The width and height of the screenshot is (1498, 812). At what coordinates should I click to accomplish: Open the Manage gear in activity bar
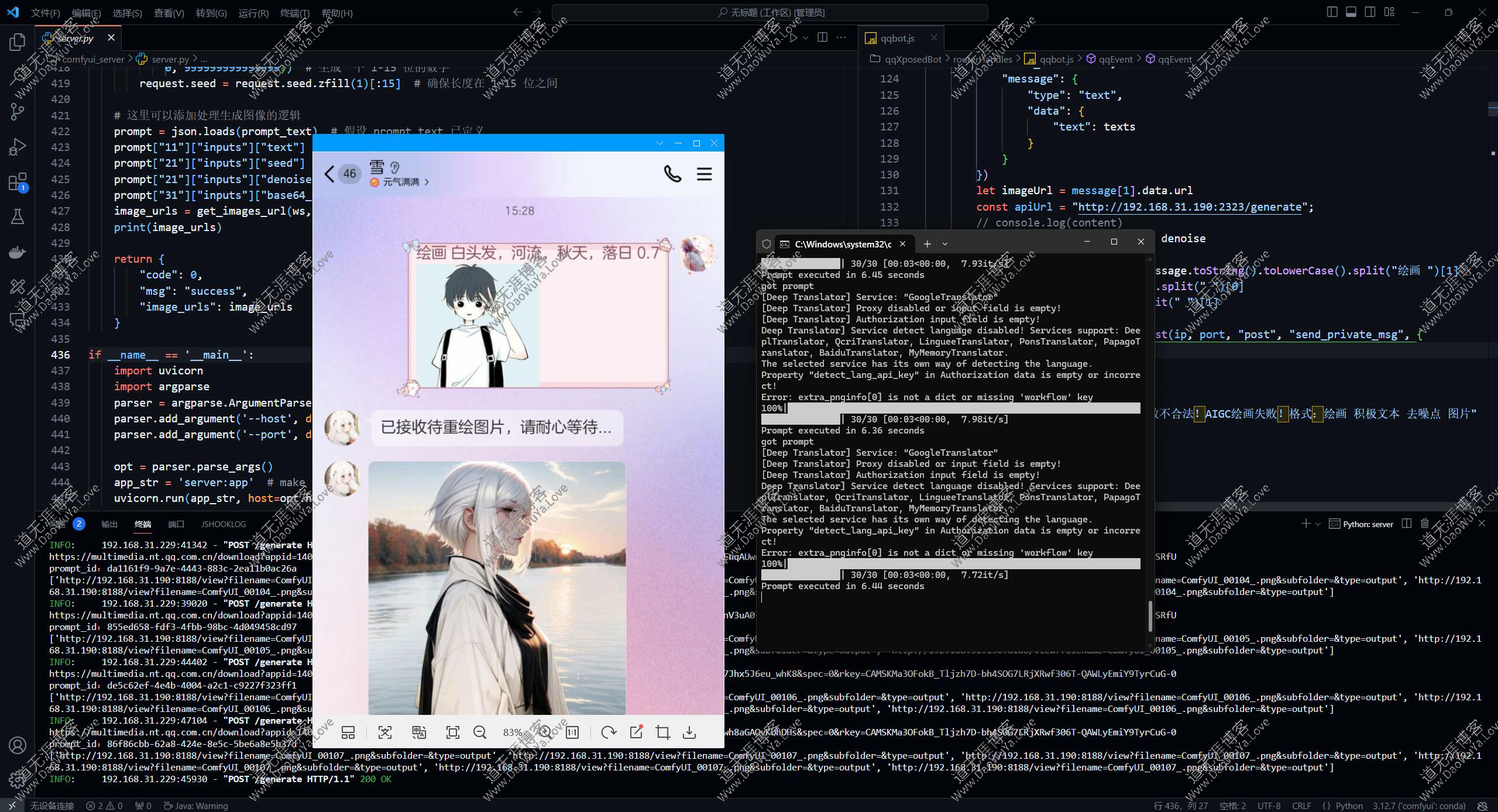pyautogui.click(x=18, y=780)
